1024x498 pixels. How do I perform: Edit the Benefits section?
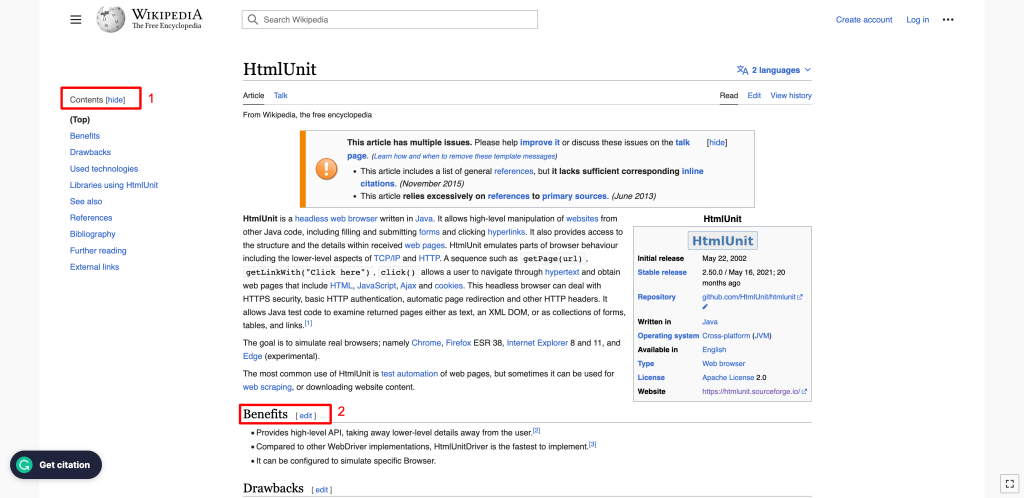305,415
